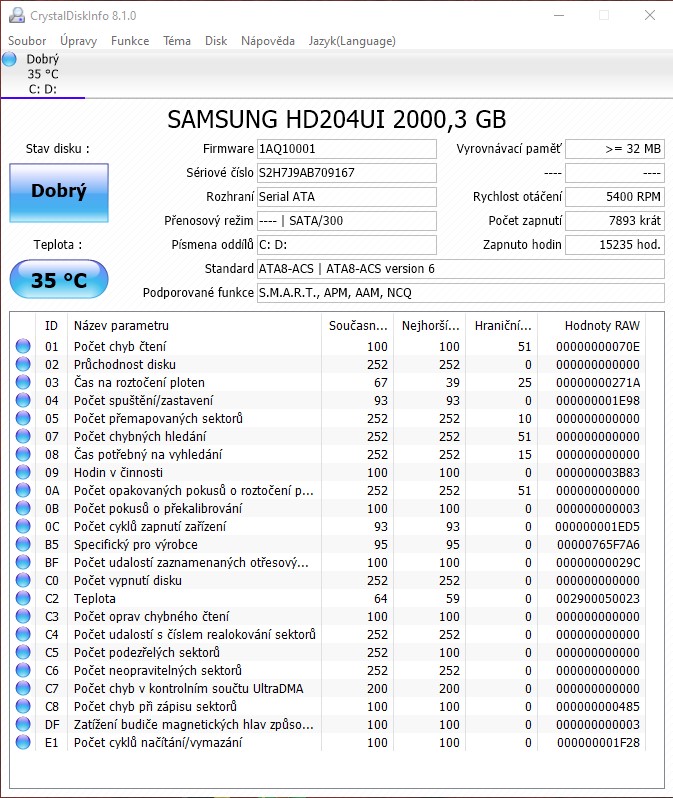Open the Disk menu
673x798 pixels.
[216, 41]
